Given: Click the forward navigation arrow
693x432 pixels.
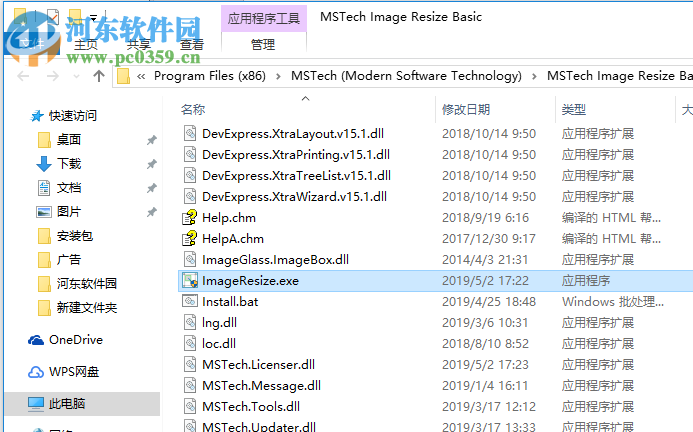Looking at the screenshot, I should tap(53, 76).
